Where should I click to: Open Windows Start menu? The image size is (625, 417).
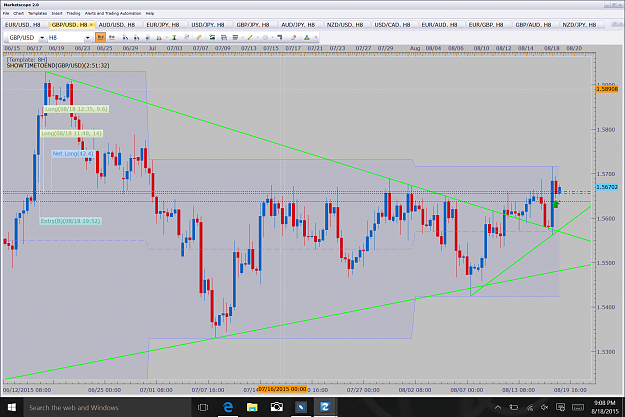pyautogui.click(x=12, y=407)
